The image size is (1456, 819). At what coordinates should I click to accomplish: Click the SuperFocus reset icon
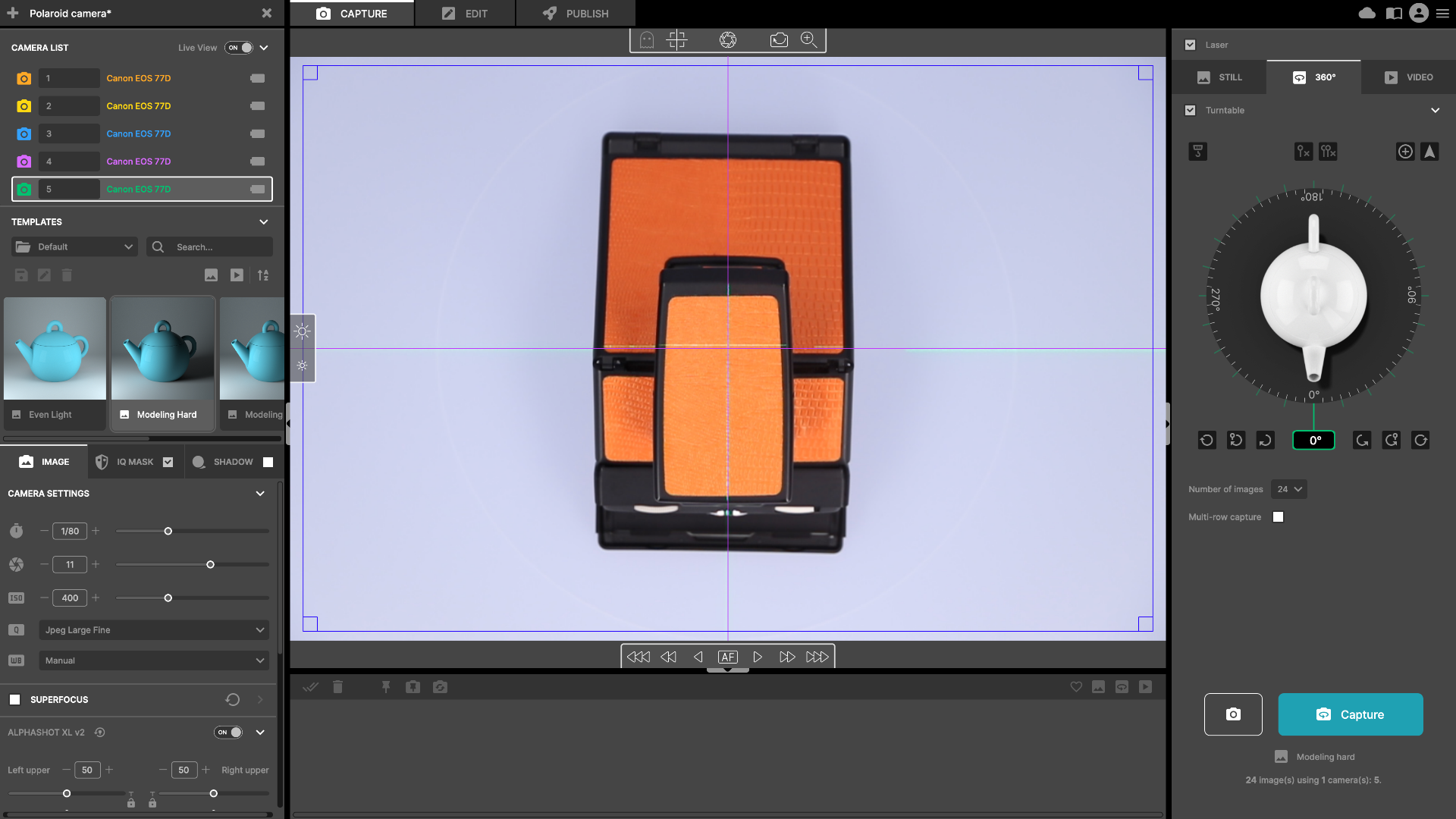click(x=233, y=699)
